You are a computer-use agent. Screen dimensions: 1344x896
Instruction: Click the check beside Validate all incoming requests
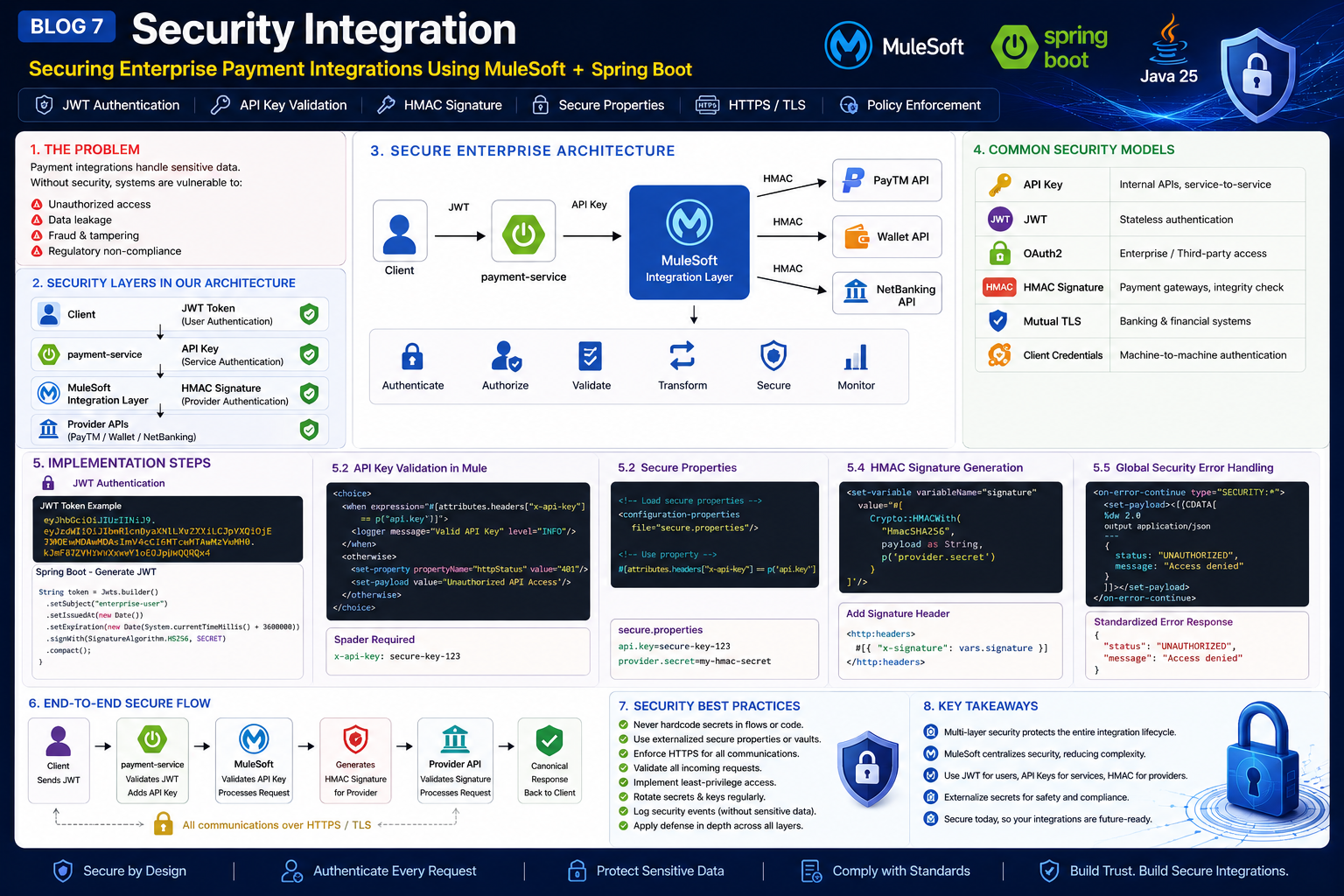pyautogui.click(x=624, y=768)
